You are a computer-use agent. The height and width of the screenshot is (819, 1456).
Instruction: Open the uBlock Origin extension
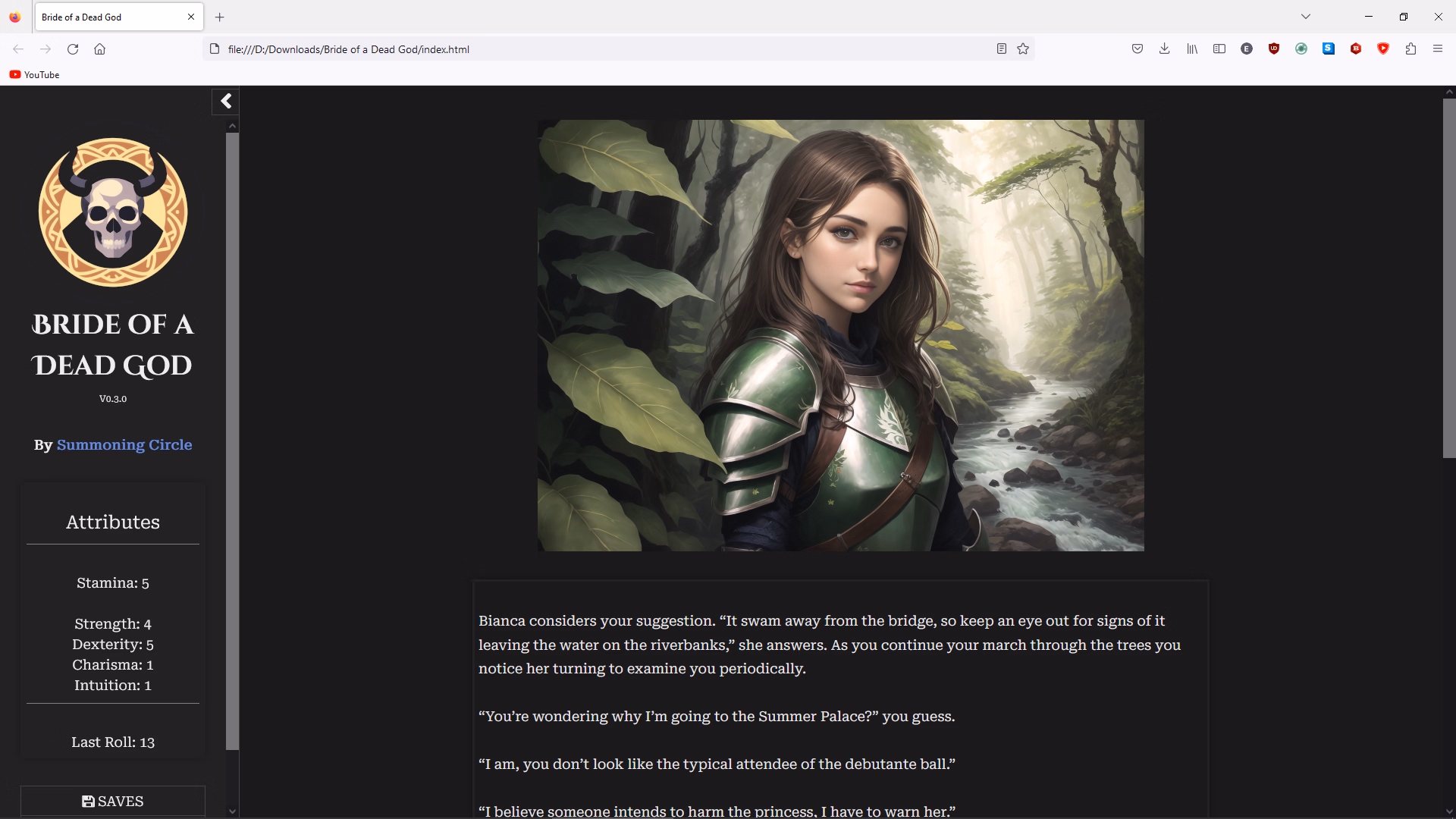tap(1273, 49)
